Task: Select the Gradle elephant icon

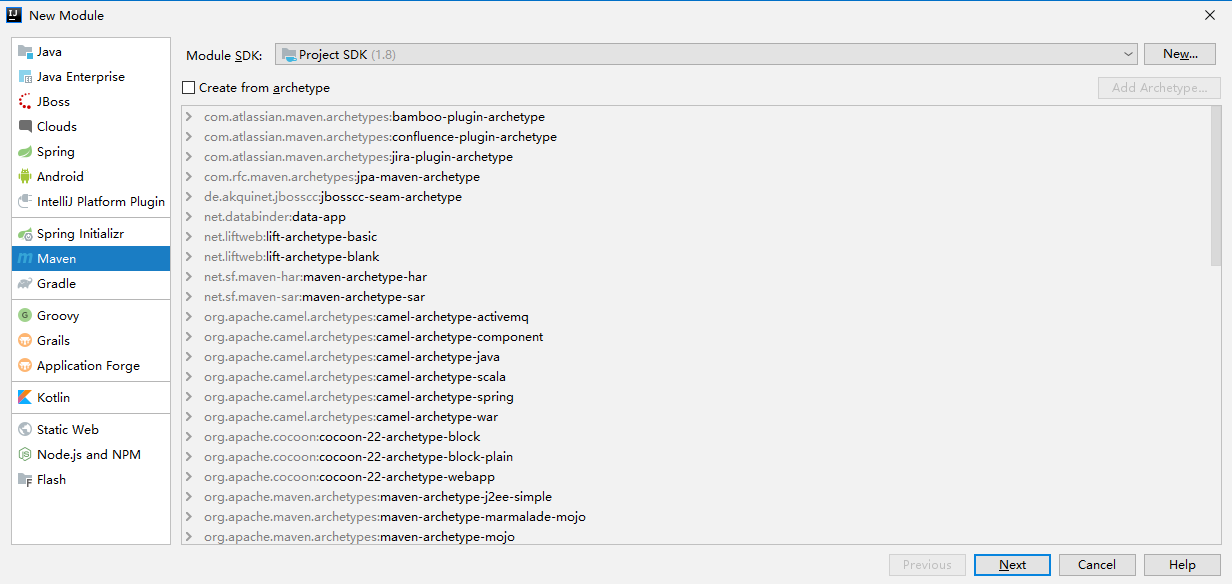Action: coord(25,284)
